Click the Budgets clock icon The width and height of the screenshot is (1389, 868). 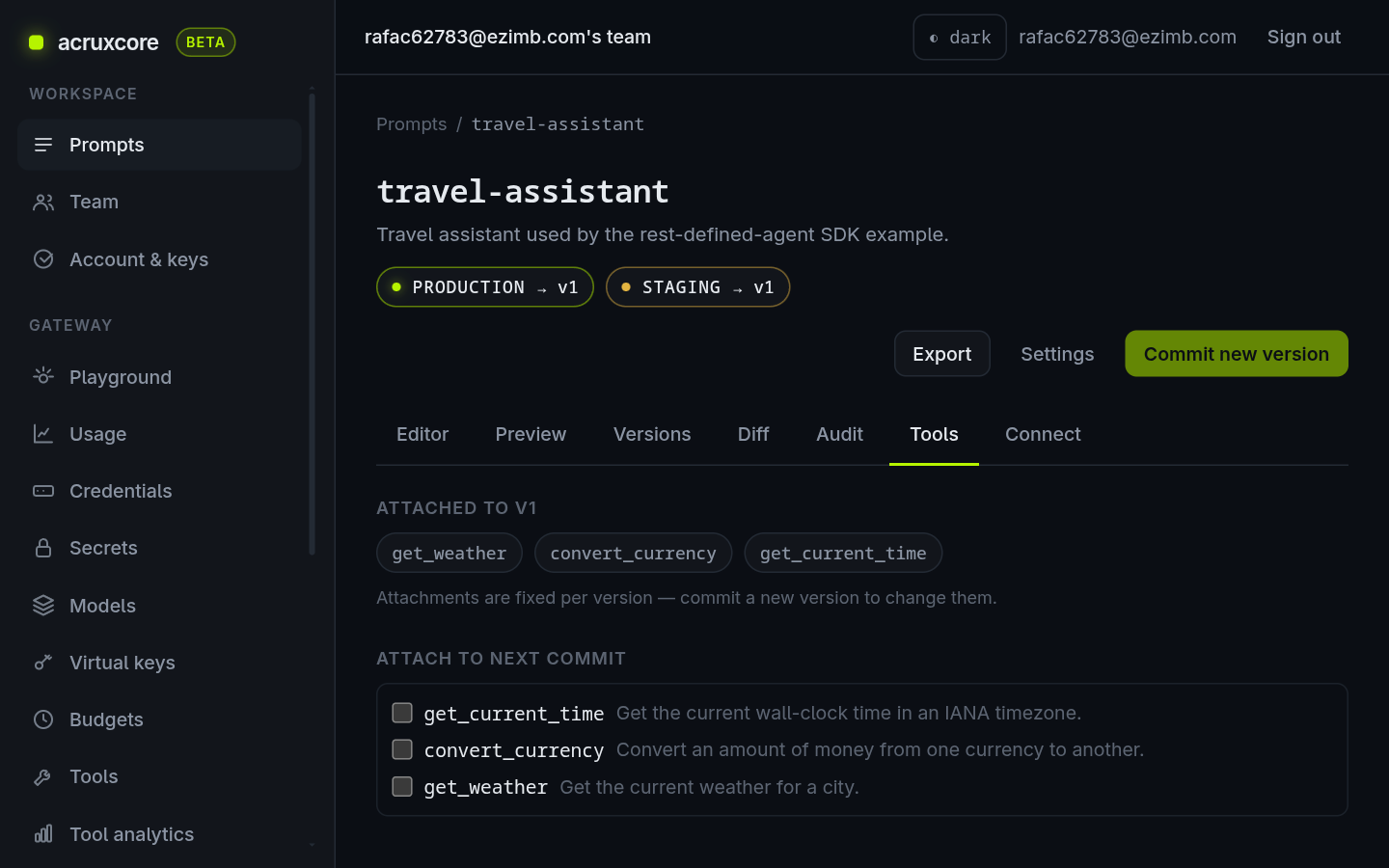pyautogui.click(x=43, y=719)
